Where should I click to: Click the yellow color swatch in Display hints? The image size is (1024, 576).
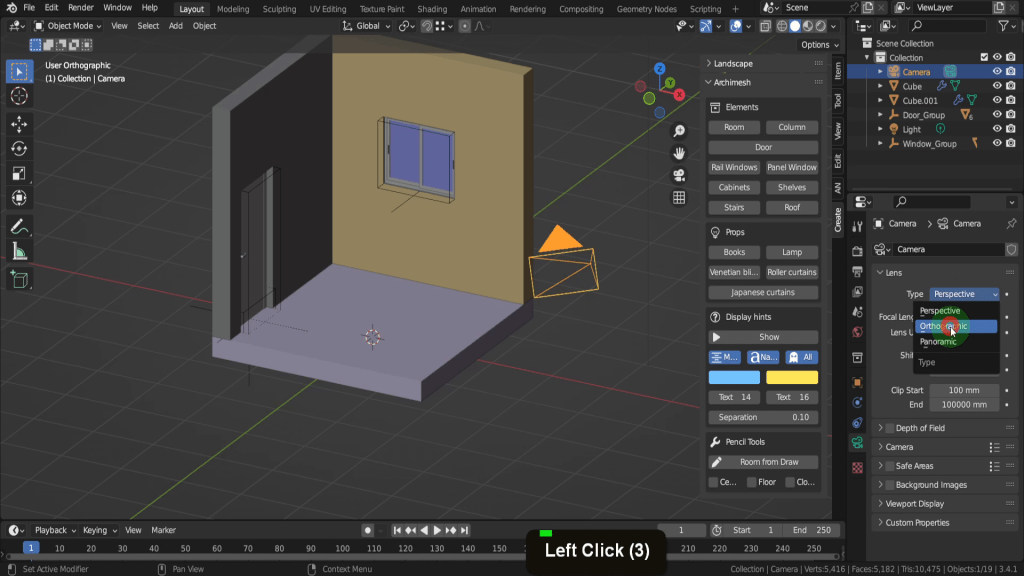coord(792,377)
